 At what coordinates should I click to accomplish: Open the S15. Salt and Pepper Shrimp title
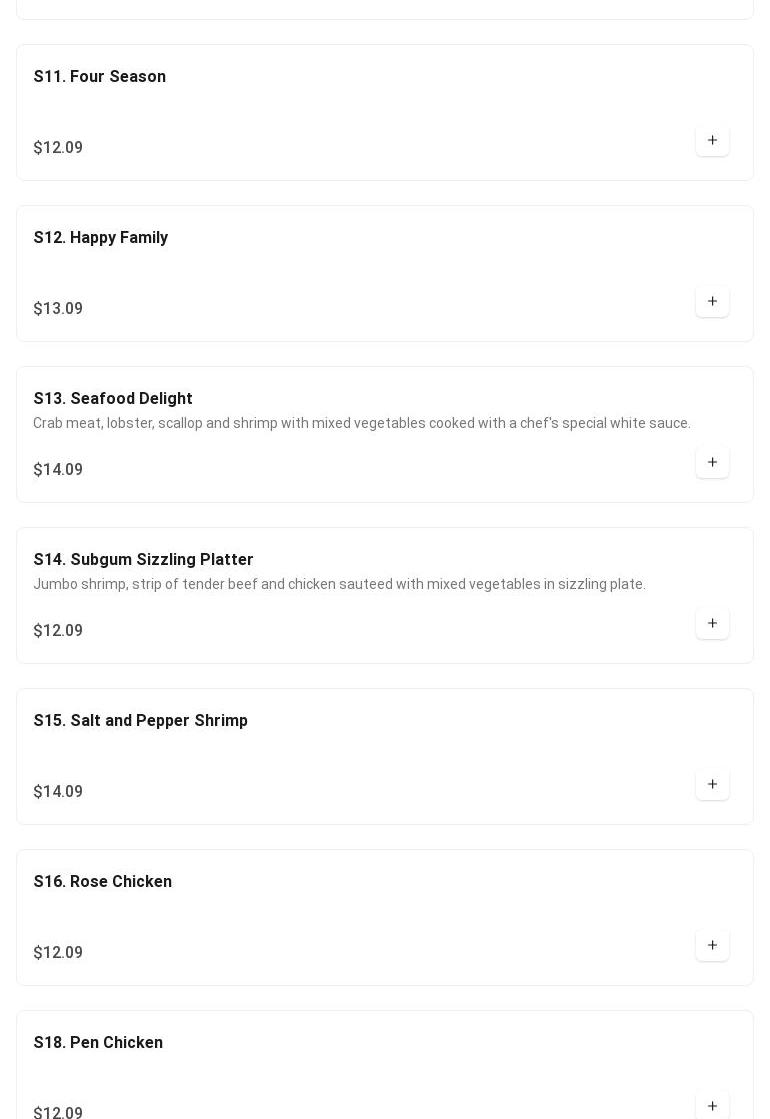coord(141,720)
